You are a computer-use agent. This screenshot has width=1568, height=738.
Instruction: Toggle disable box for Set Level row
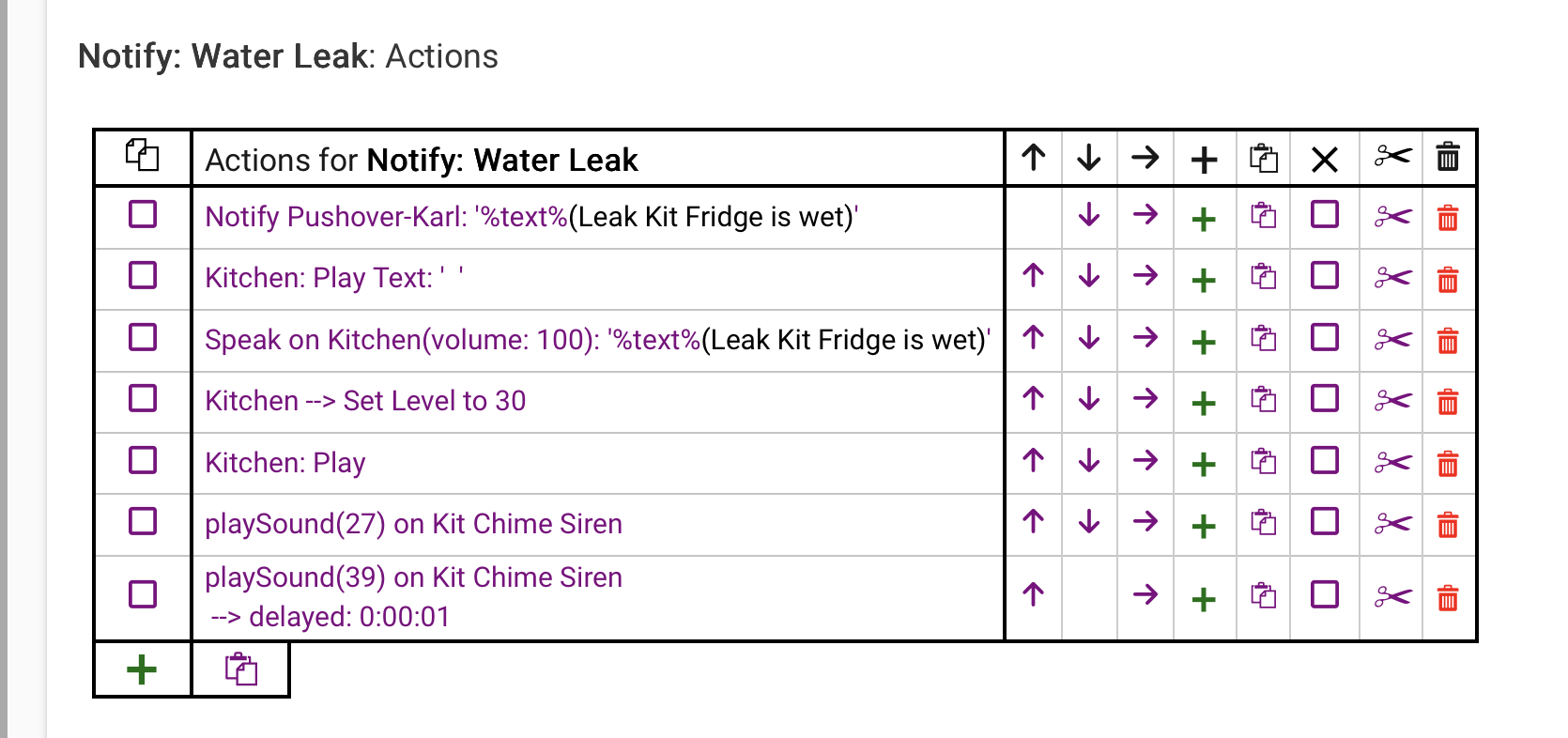pos(1325,399)
